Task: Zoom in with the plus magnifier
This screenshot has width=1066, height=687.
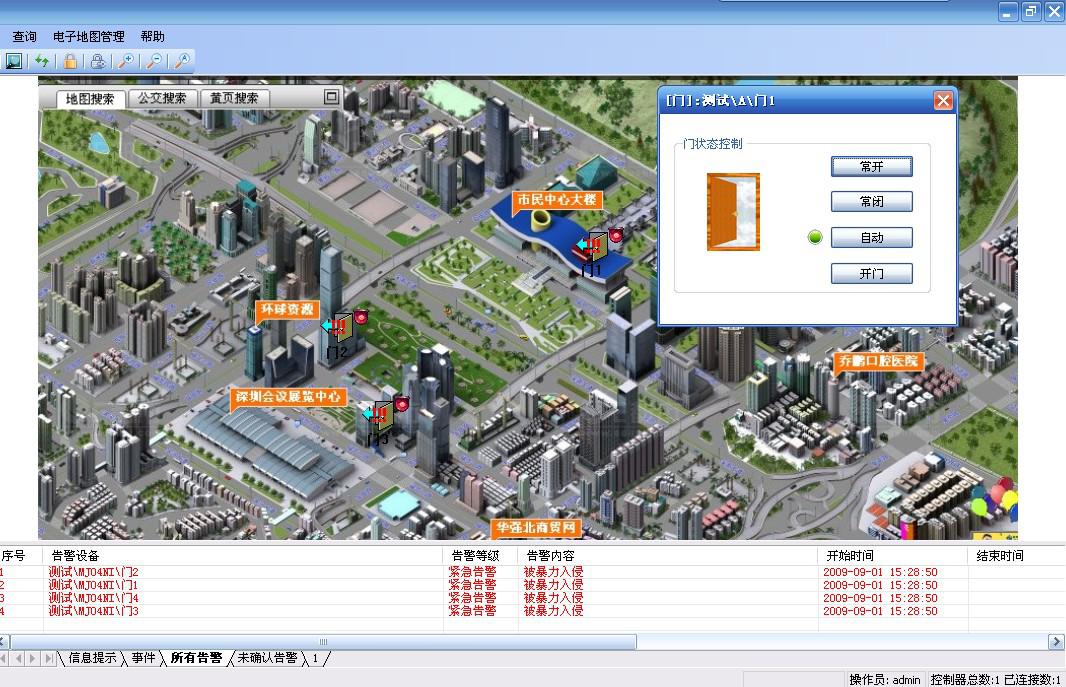Action: coord(126,61)
